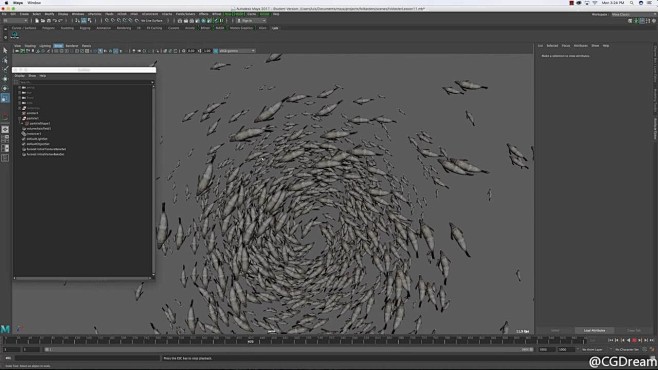The width and height of the screenshot is (658, 370).
Task: Select the arrow Select tool in toolbox
Action: coord(5,50)
